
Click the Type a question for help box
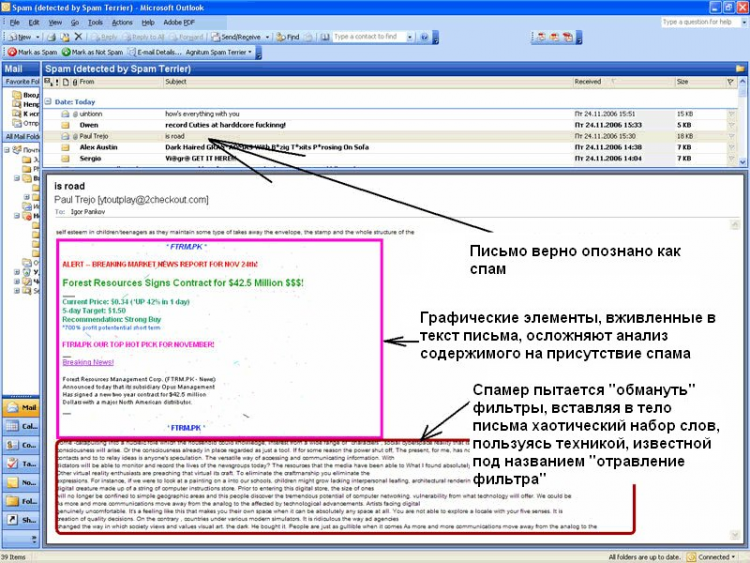701,22
